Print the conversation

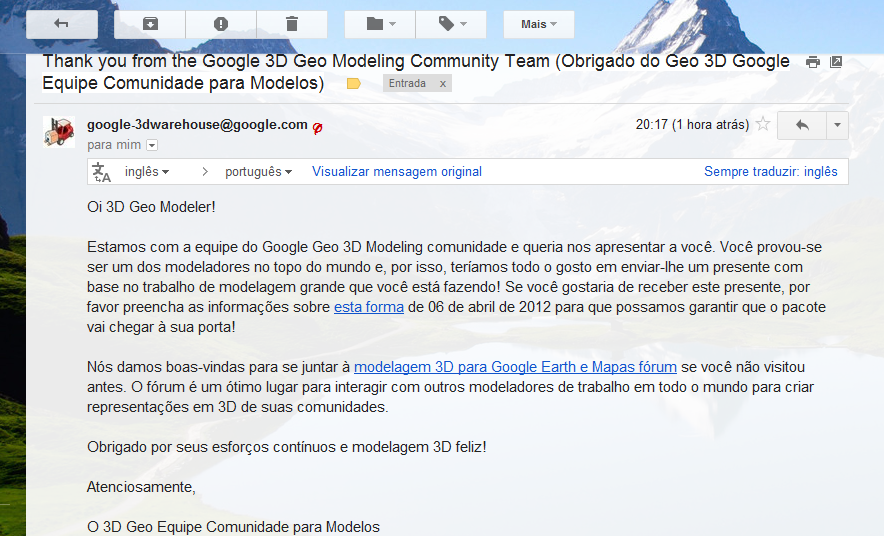point(812,62)
